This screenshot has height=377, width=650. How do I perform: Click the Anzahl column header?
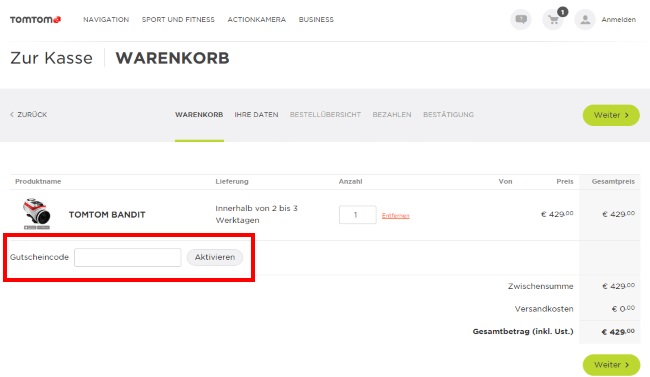[x=350, y=181]
